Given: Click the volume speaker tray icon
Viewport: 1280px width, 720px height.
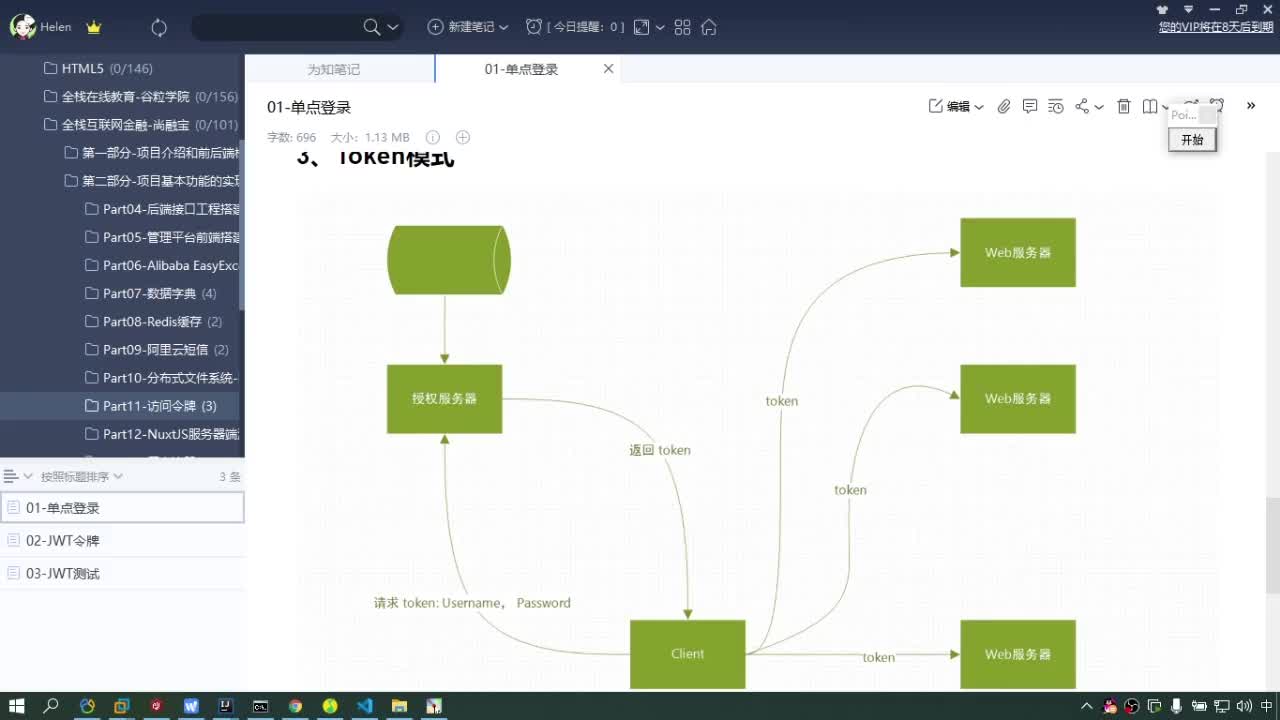Looking at the screenshot, I should (1245, 706).
